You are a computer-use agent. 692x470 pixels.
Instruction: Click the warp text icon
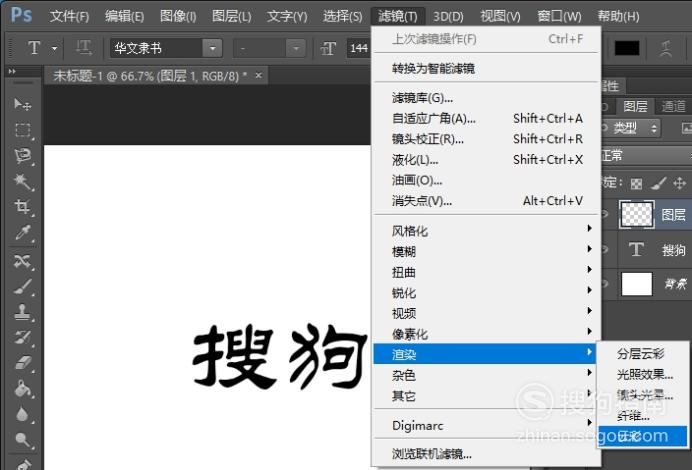[666, 48]
